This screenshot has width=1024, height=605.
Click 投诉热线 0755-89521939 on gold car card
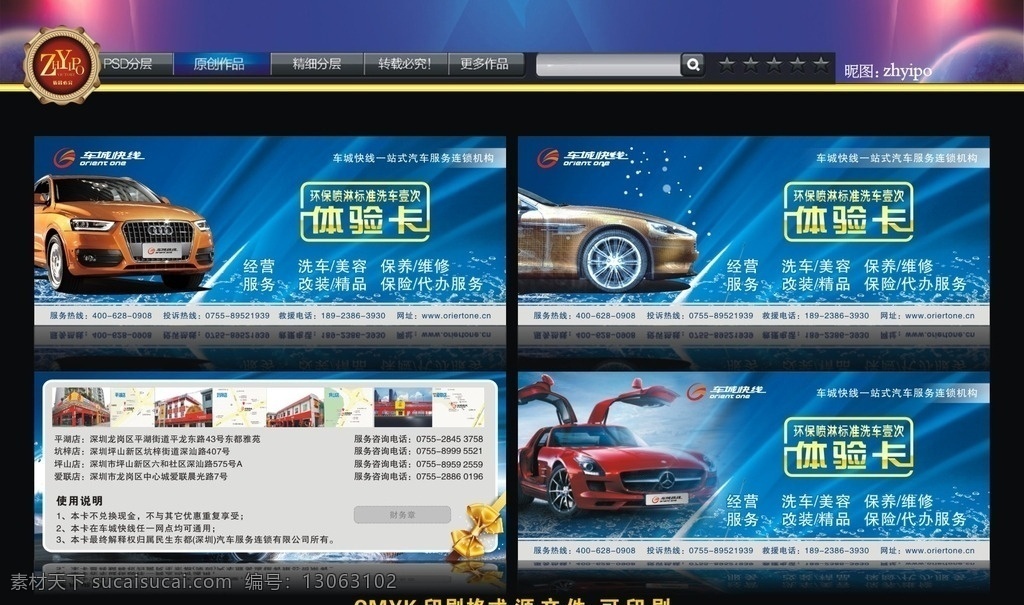[700, 316]
